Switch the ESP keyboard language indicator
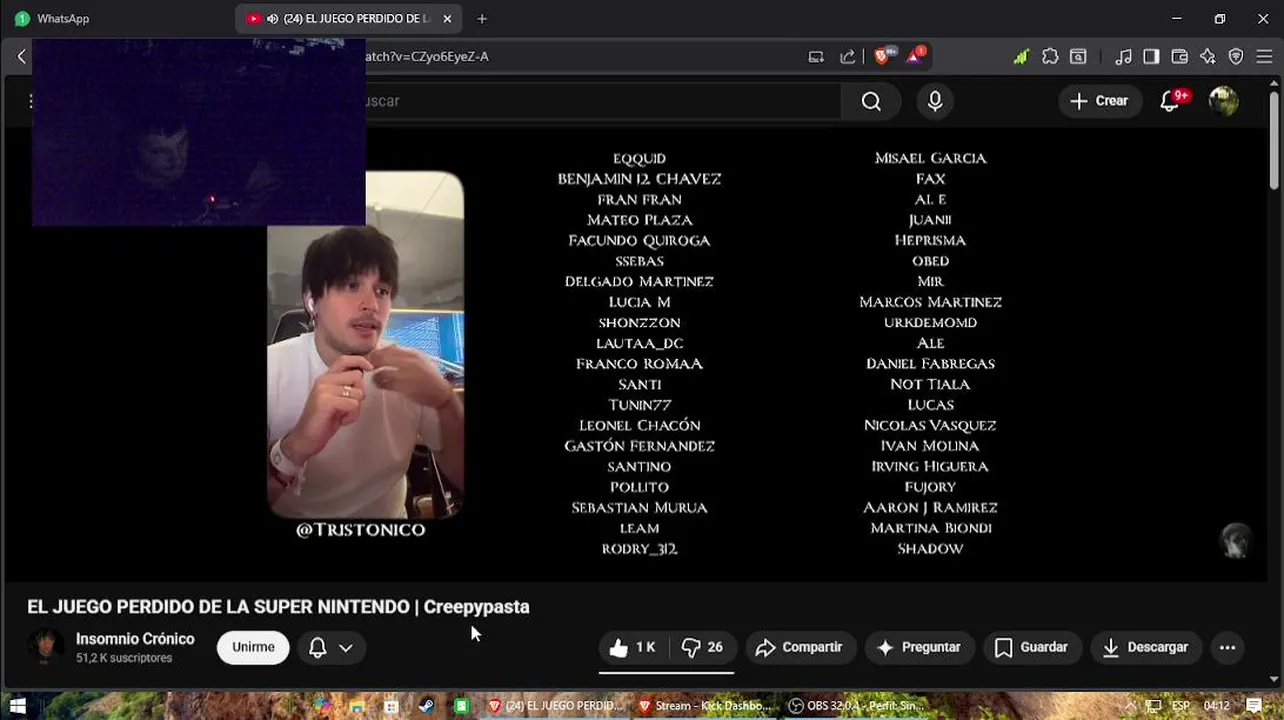 (x=1181, y=706)
